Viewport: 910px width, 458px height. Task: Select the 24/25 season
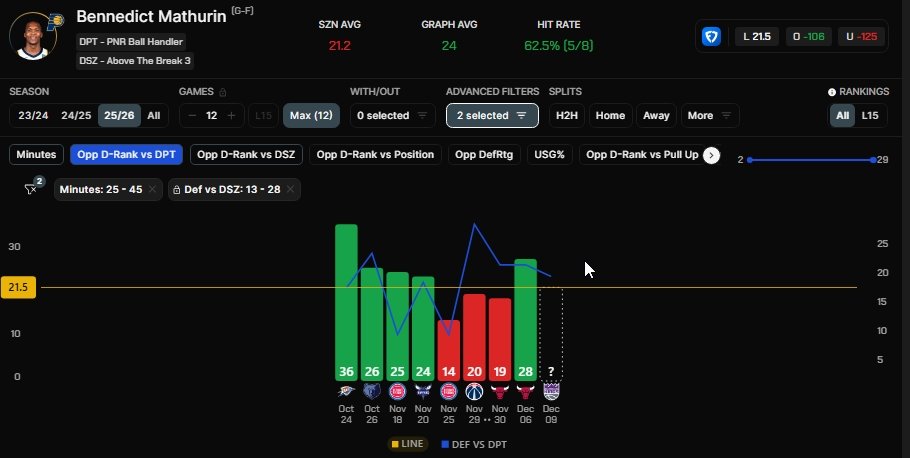tap(76, 116)
